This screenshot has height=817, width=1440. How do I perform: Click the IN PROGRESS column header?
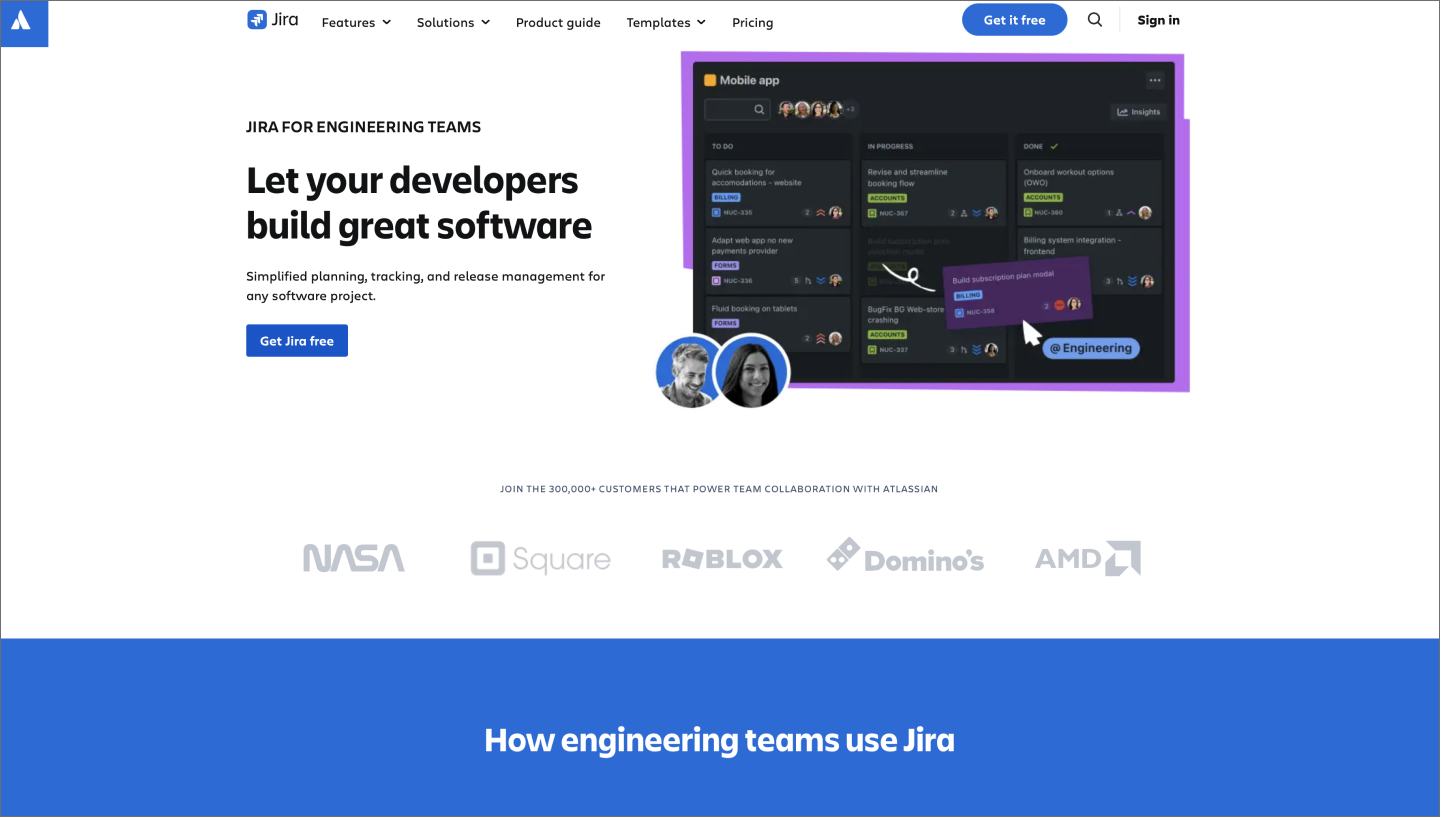(890, 146)
